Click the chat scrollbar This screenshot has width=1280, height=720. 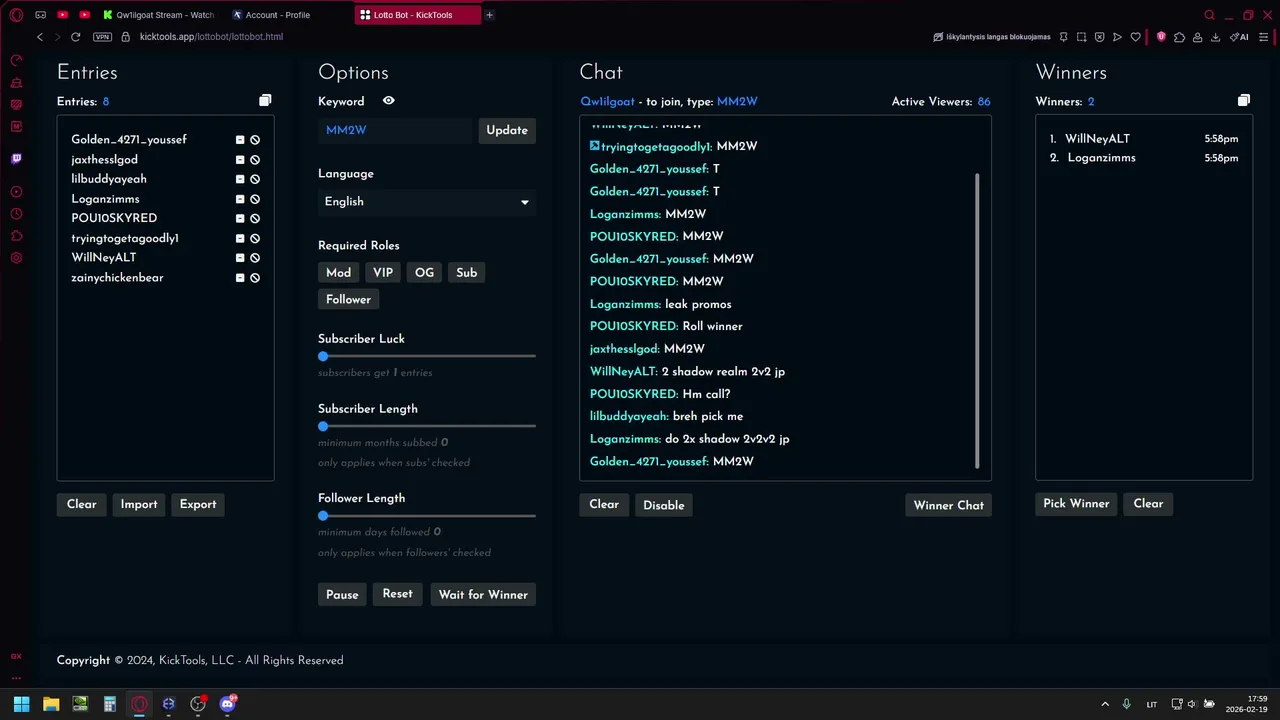coord(977,320)
